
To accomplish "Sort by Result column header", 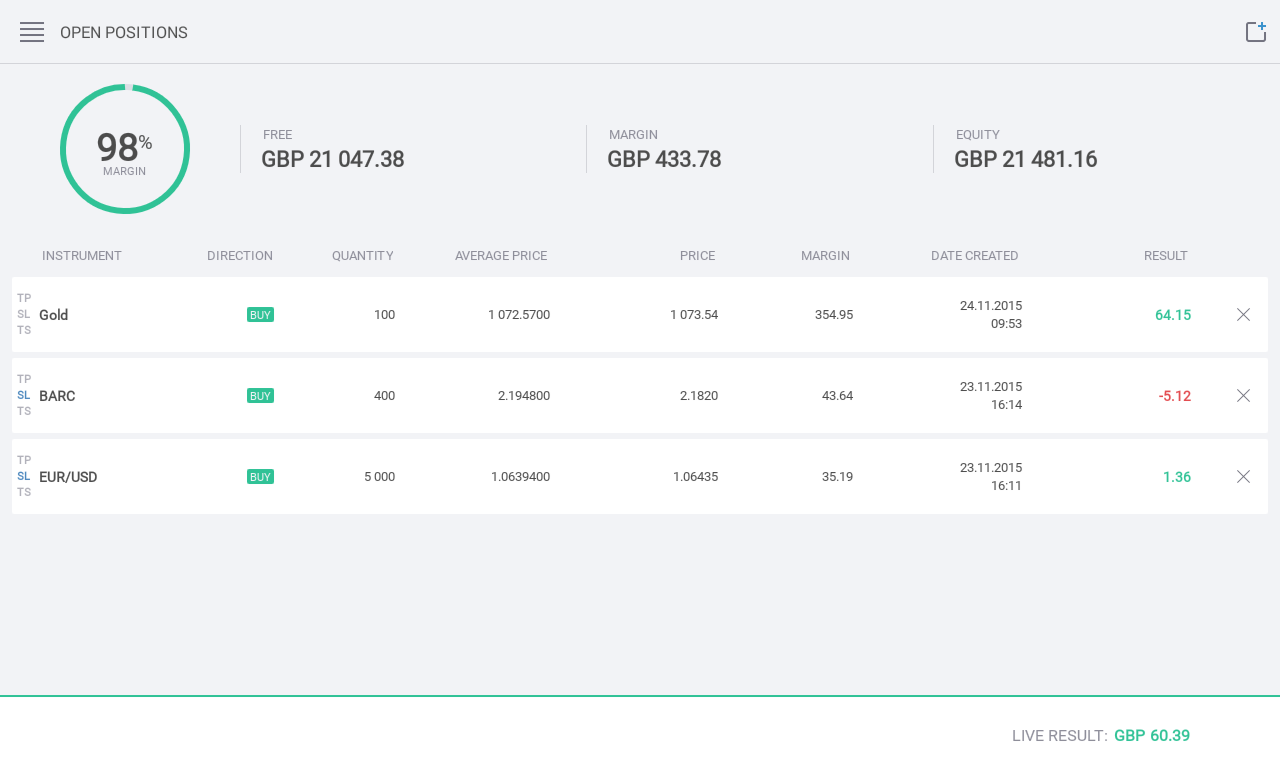I will [x=1165, y=256].
